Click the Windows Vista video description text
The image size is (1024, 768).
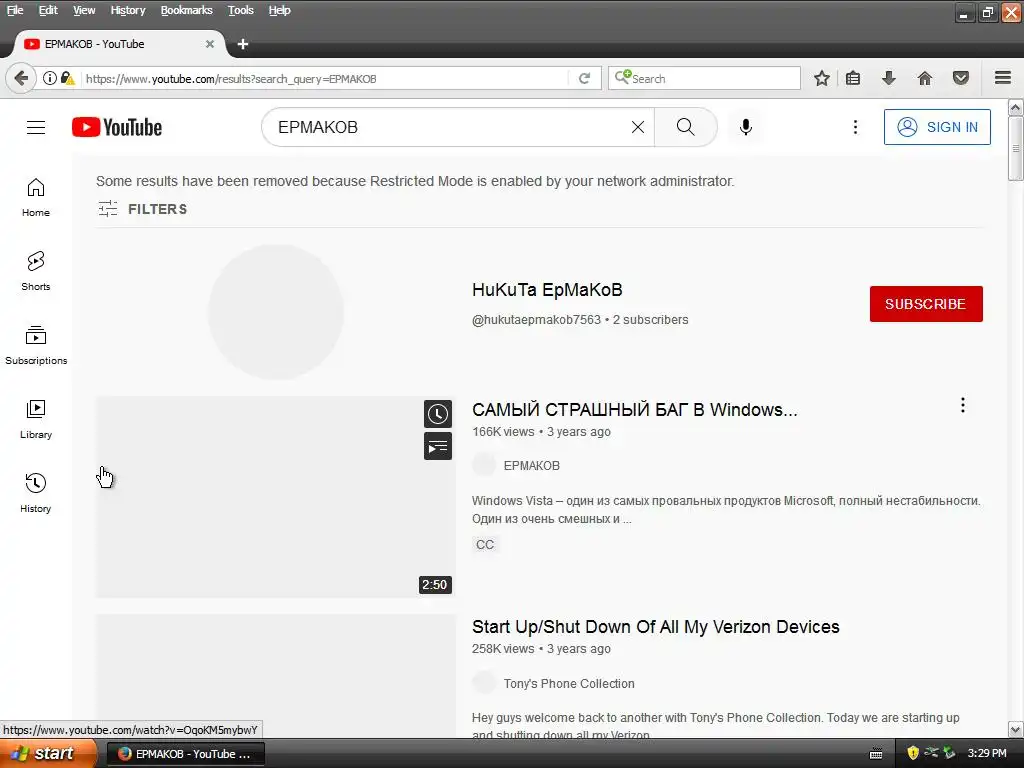[726, 510]
